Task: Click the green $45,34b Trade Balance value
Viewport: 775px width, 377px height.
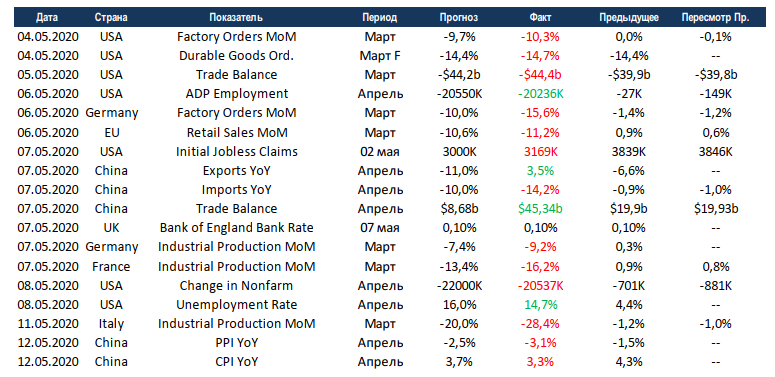Action: tap(540, 209)
